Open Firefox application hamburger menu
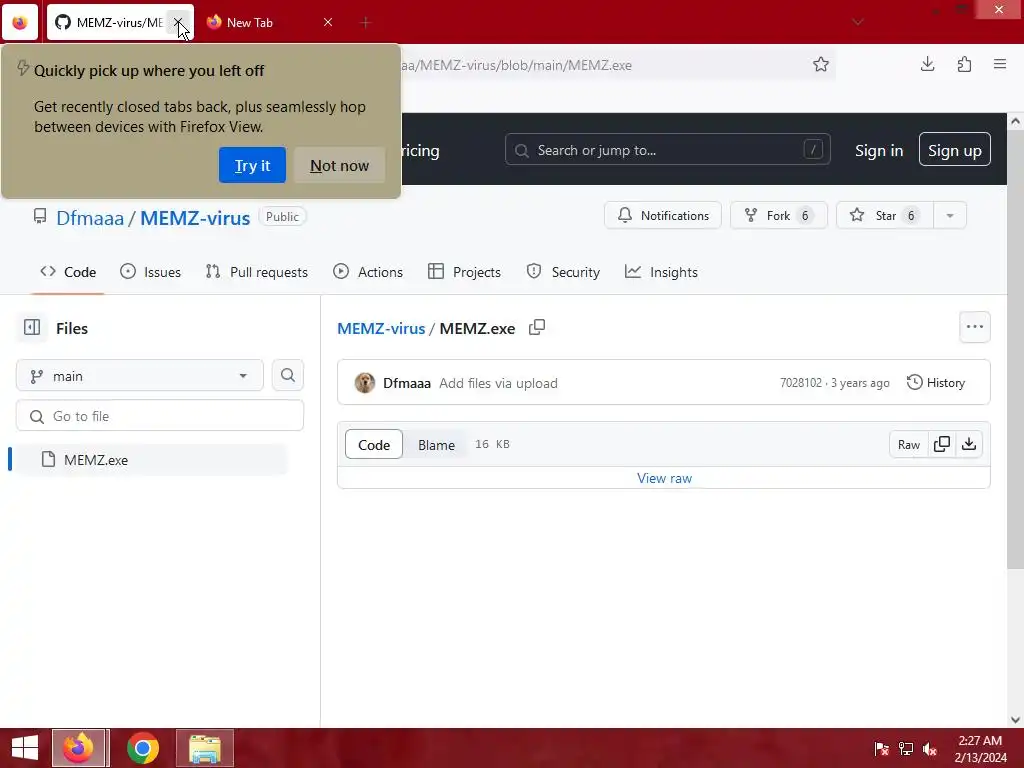Viewport: 1024px width, 768px height. tap(1000, 64)
